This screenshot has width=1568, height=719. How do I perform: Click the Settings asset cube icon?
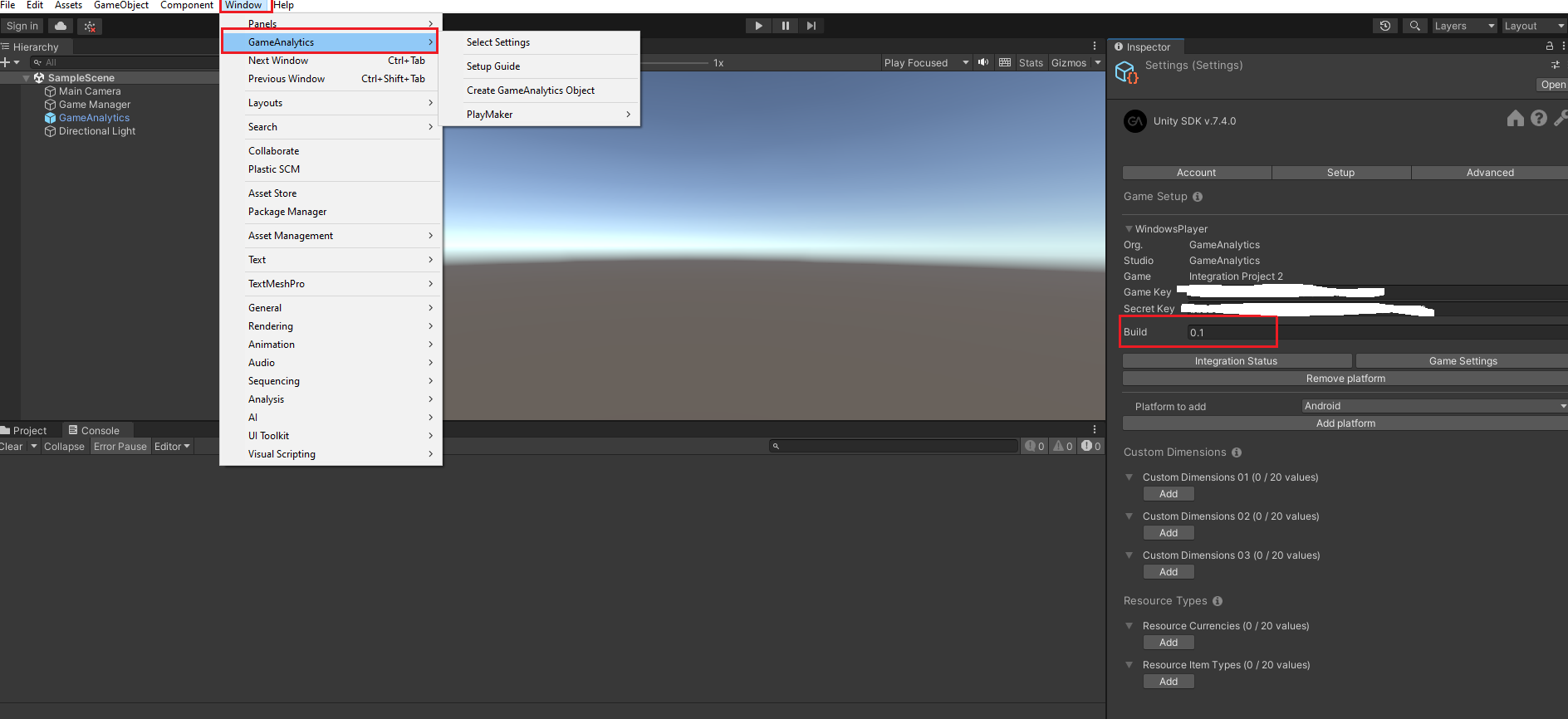coord(1126,72)
